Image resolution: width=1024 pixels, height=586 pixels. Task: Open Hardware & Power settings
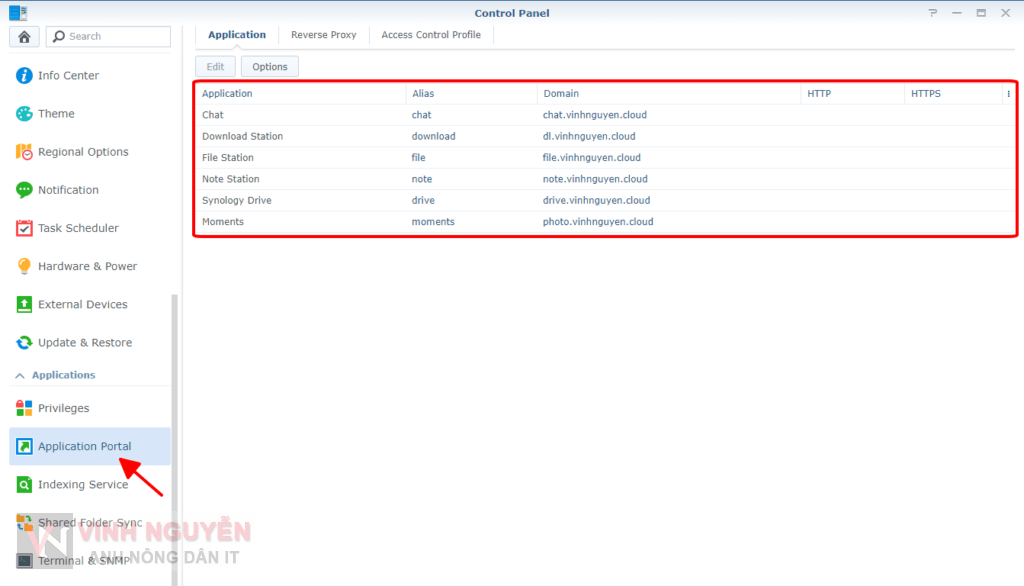click(87, 266)
